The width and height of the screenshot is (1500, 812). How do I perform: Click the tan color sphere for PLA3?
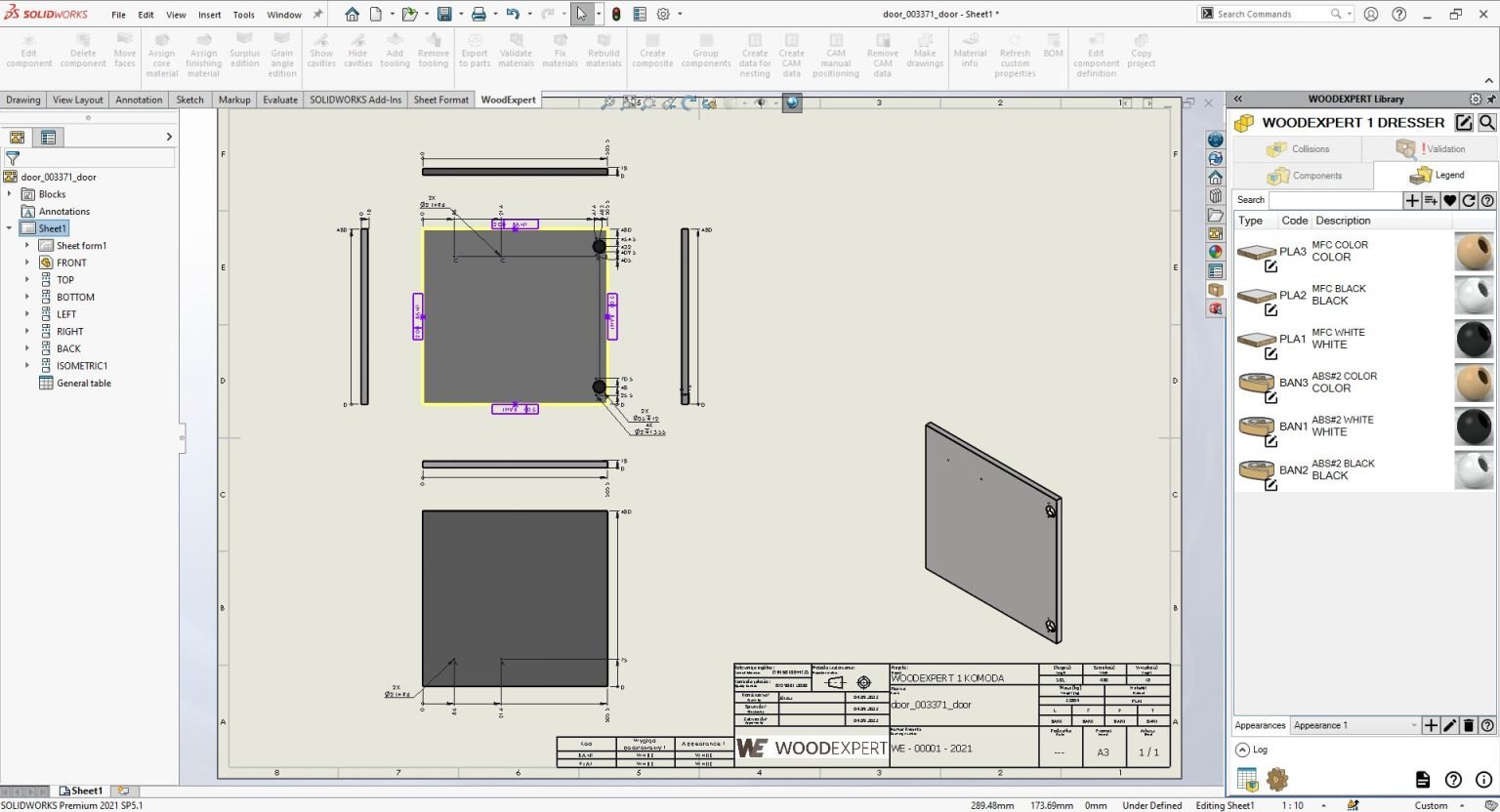coord(1474,251)
